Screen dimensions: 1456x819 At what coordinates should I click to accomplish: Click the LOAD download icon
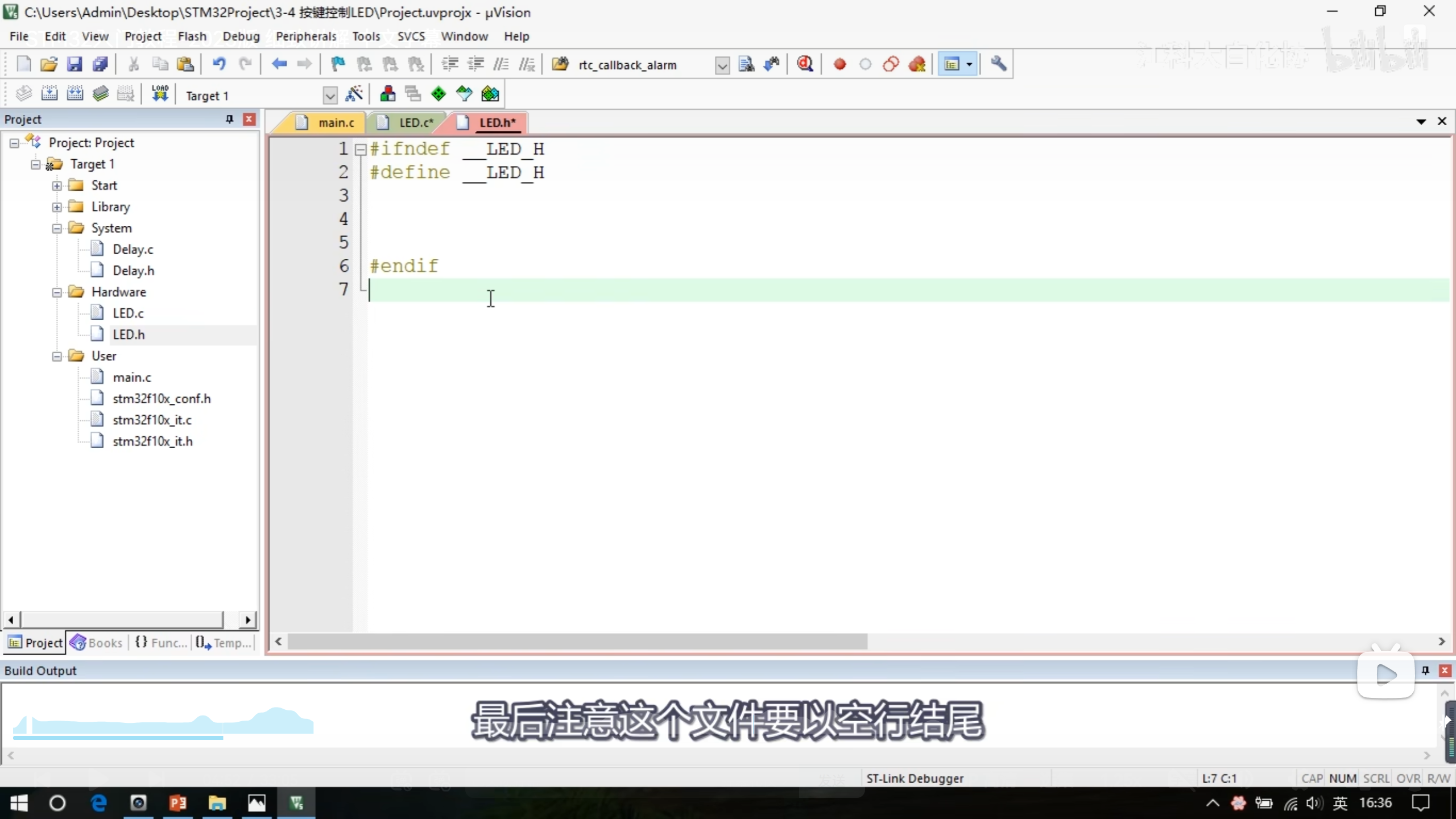pos(160,94)
